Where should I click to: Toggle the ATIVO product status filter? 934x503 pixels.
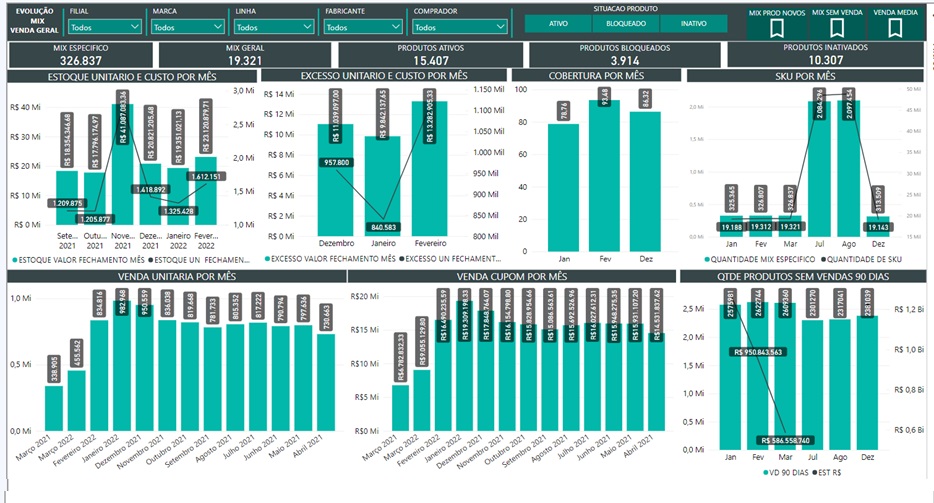[559, 23]
